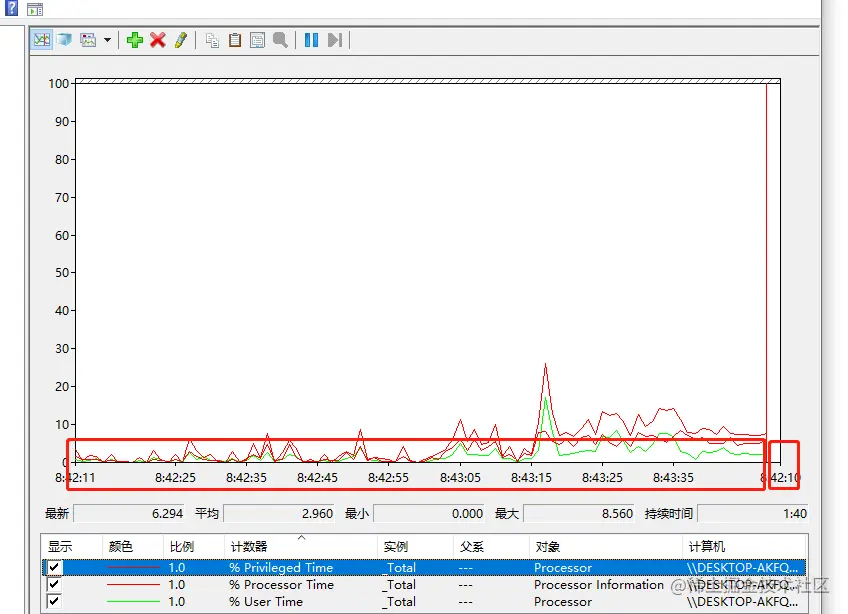The image size is (848, 614).
Task: Toggle the show/hide action pane icon
Action: coord(35,9)
